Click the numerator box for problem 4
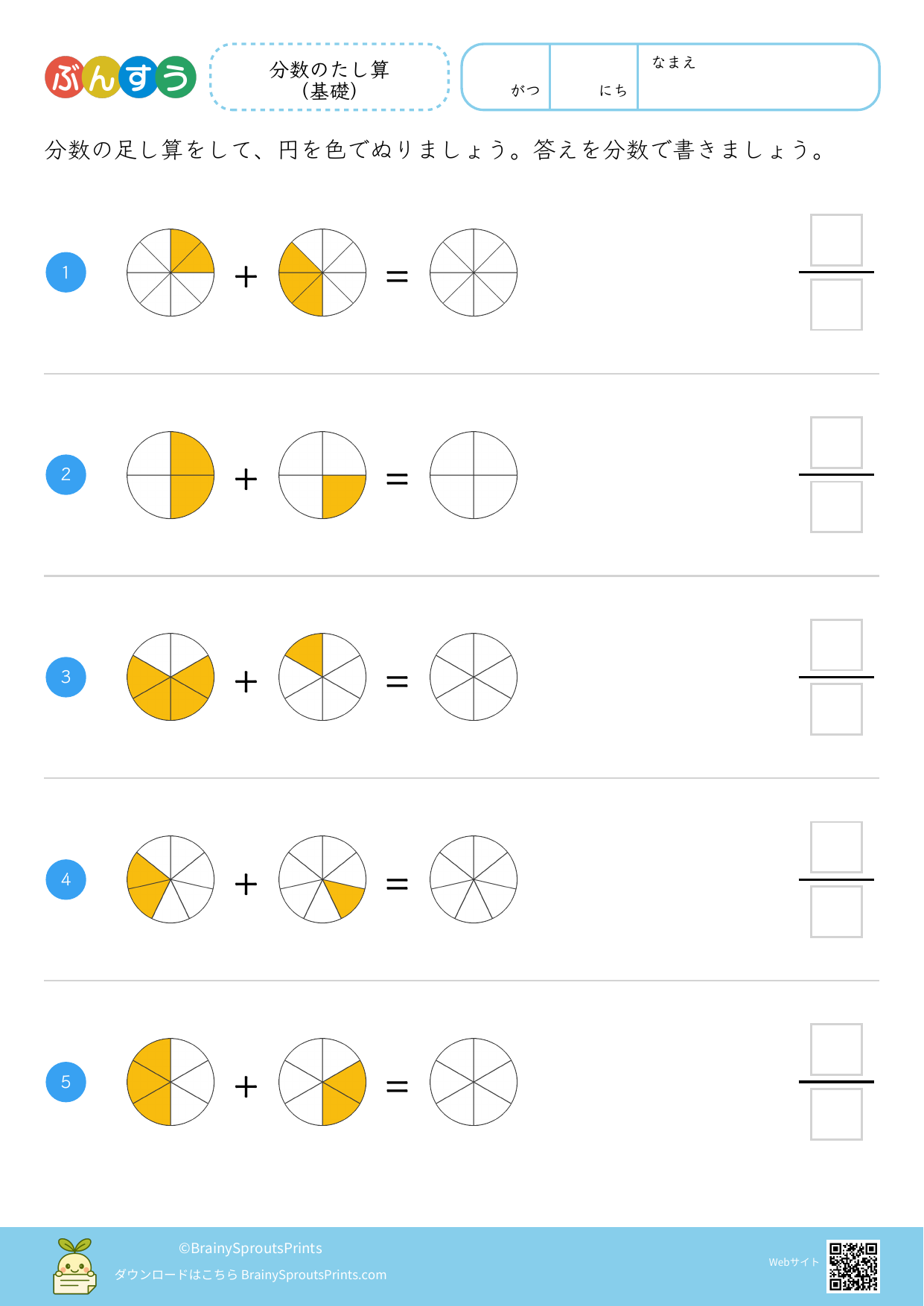 pos(836,847)
